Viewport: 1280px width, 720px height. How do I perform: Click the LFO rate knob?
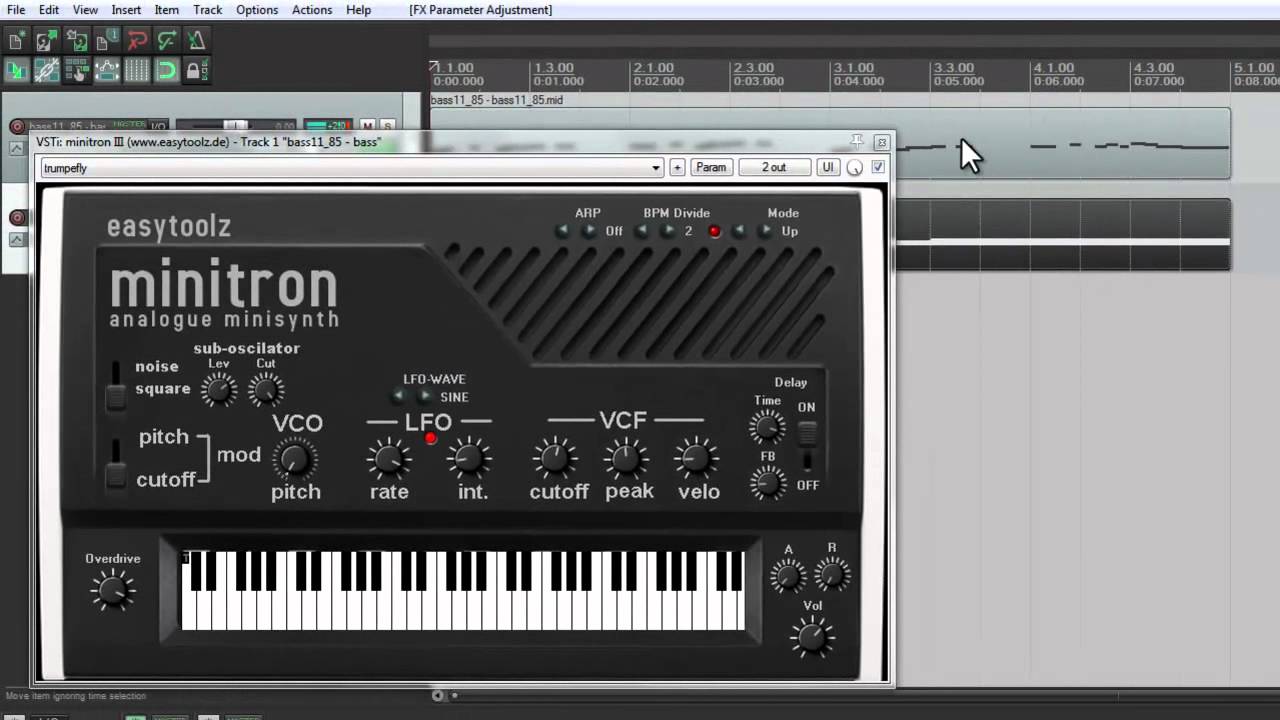point(388,459)
